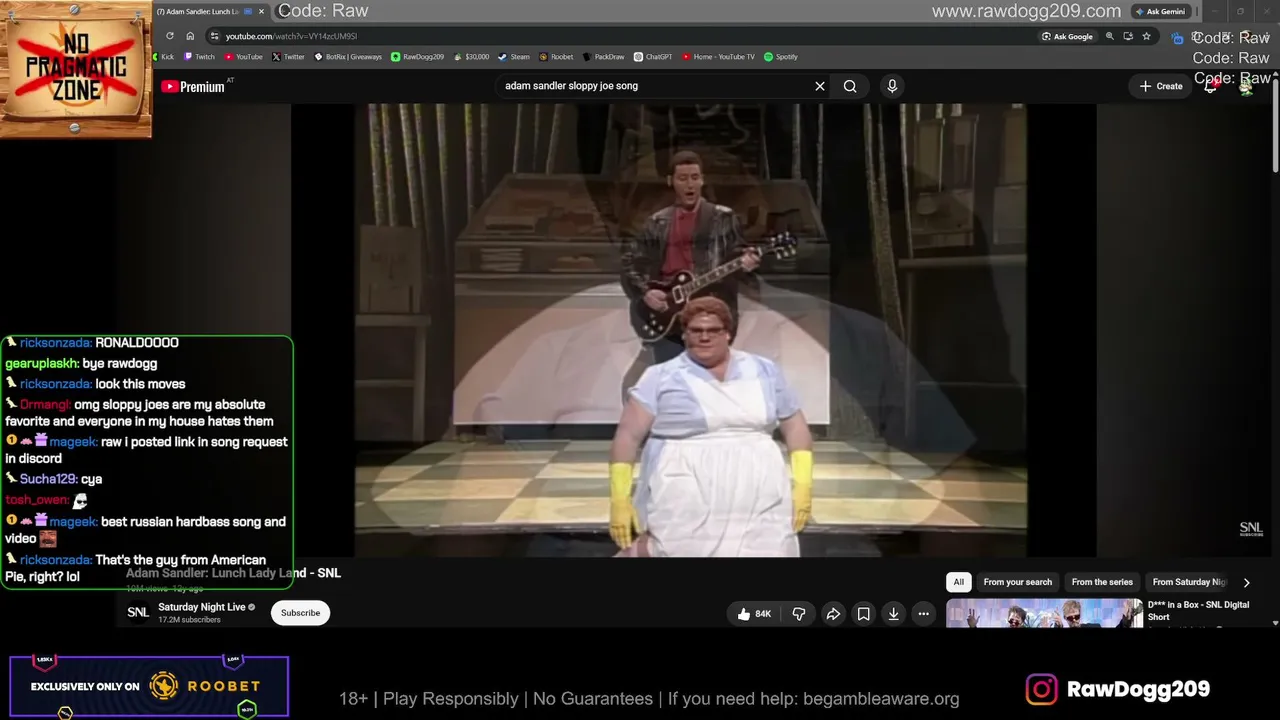
Task: Open the $30,000 bookmark
Action: pos(472,57)
